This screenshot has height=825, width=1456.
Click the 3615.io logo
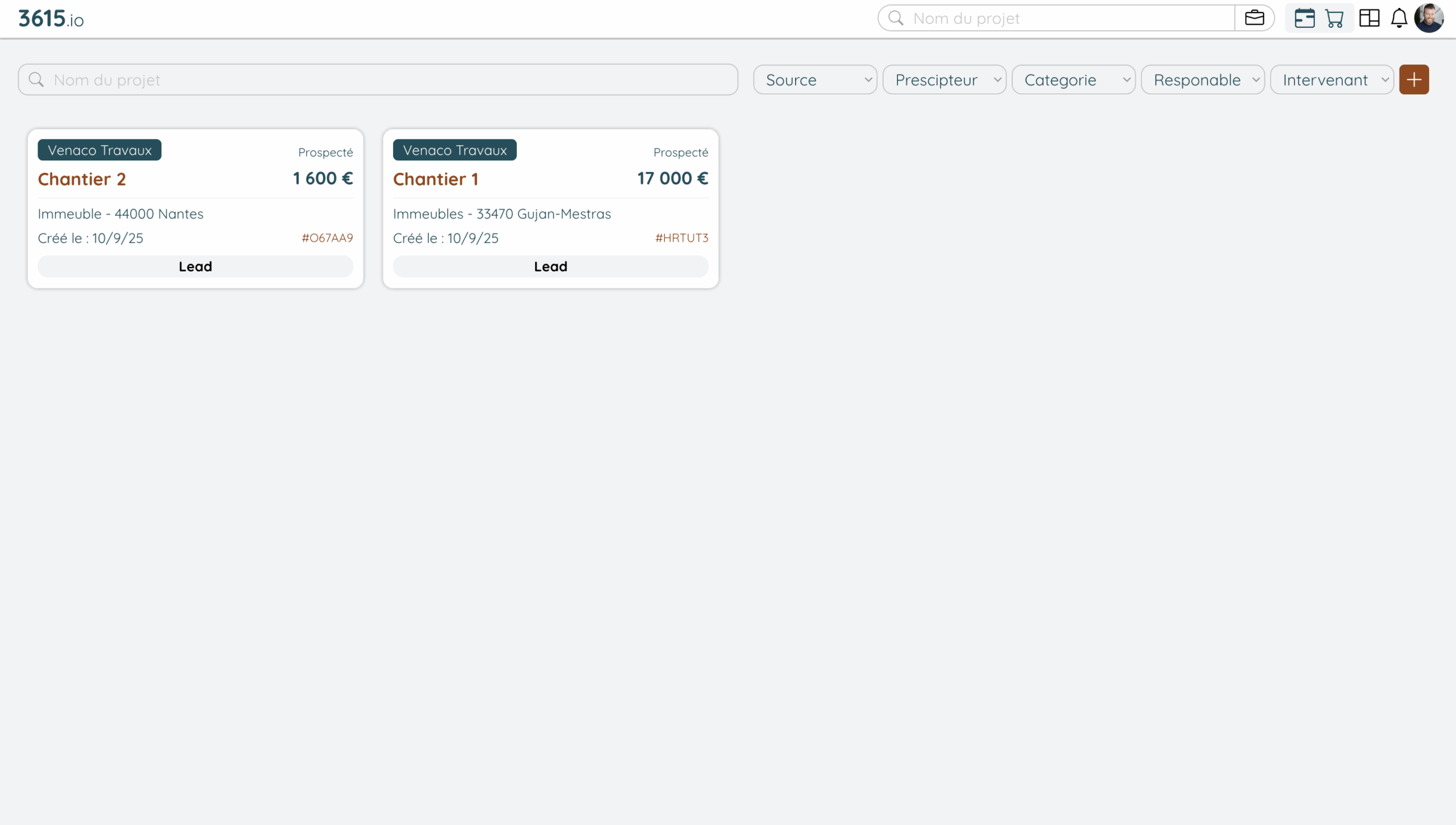(51, 19)
